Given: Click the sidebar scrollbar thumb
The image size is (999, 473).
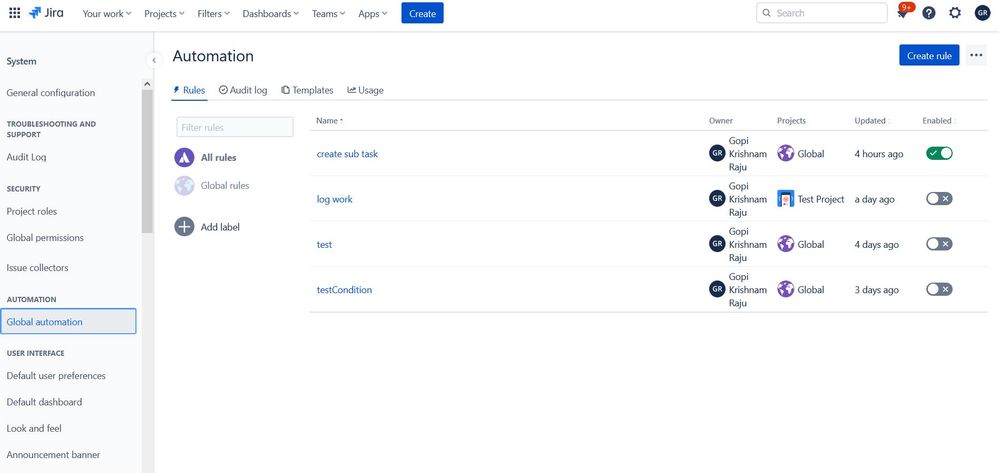Looking at the screenshot, I should 147,161.
